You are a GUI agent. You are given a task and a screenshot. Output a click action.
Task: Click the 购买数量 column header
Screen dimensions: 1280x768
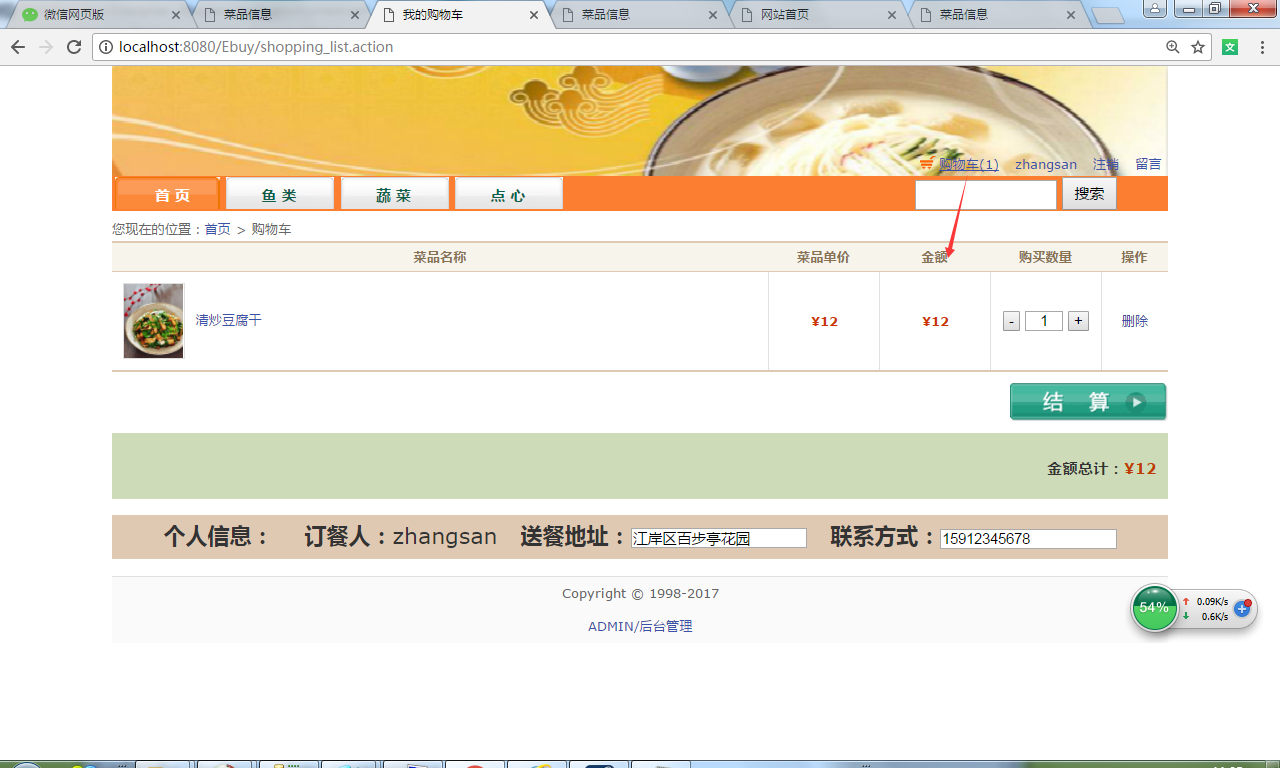[1045, 257]
